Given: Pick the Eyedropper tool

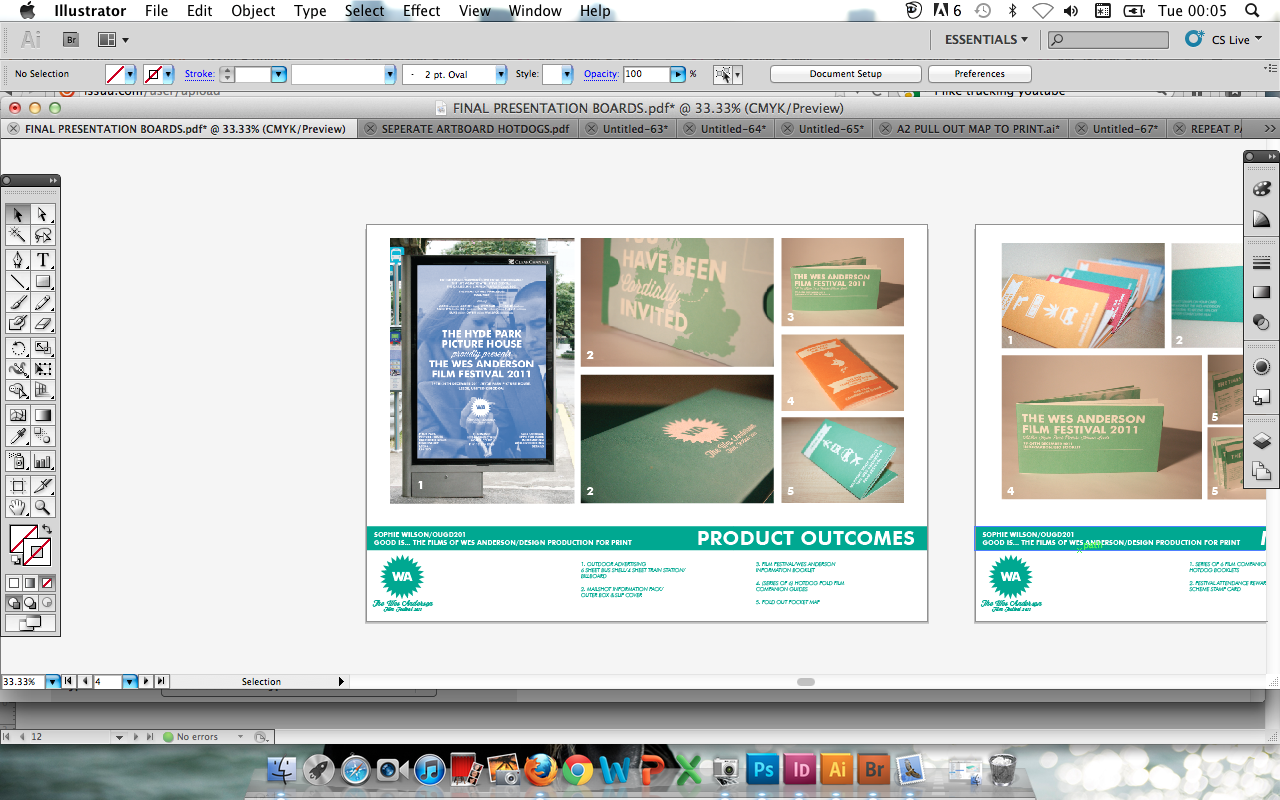Looking at the screenshot, I should pos(18,436).
